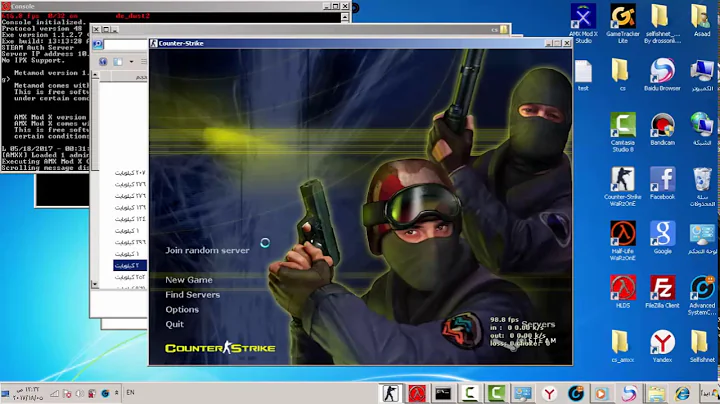The width and height of the screenshot is (720, 404).
Task: Click the preview pane icon in explorer toolbar
Action: click(118, 62)
